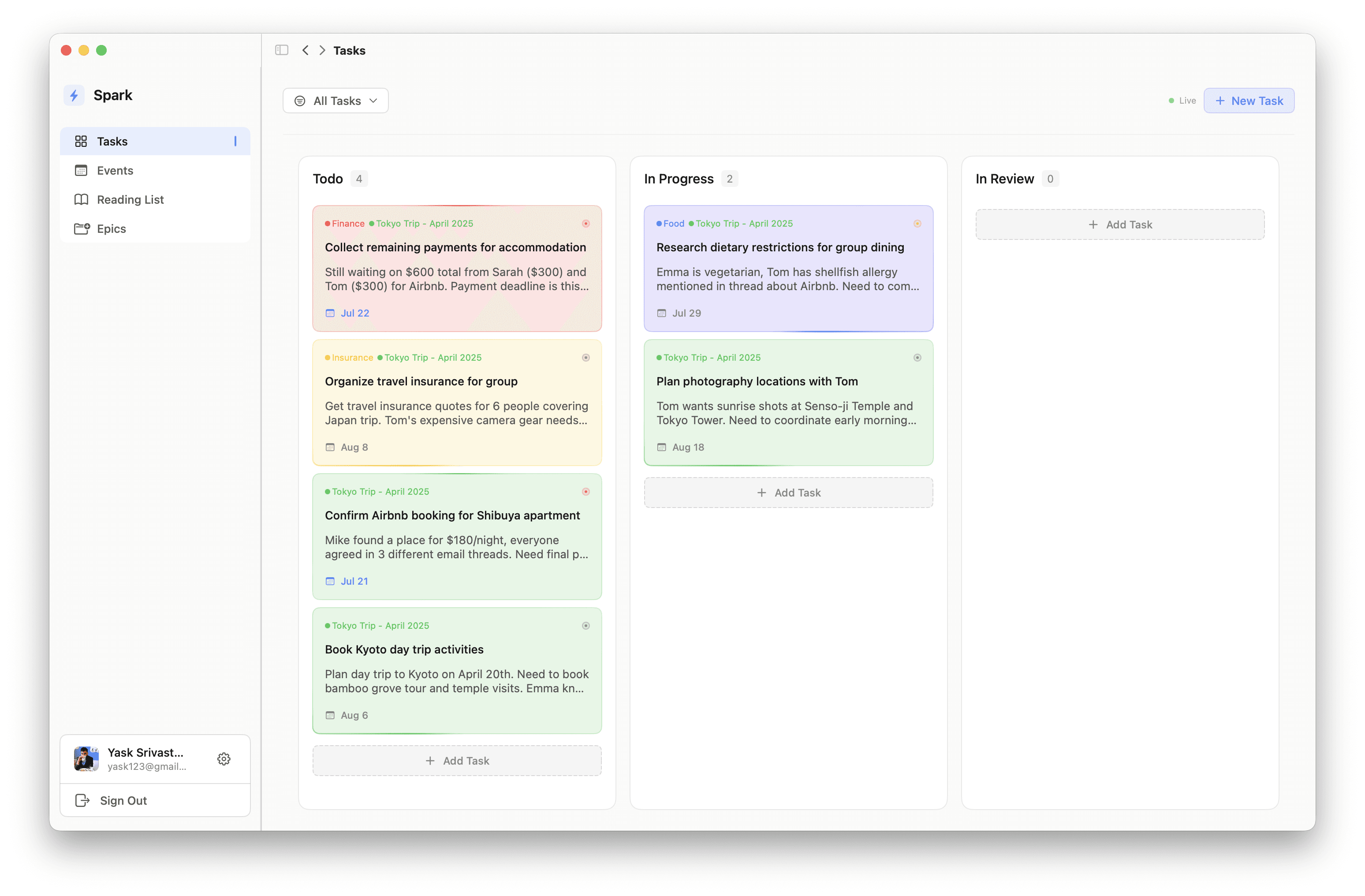Click calendar icon on Jul 21 task
Image resolution: width=1365 pixels, height=896 pixels.
click(330, 581)
